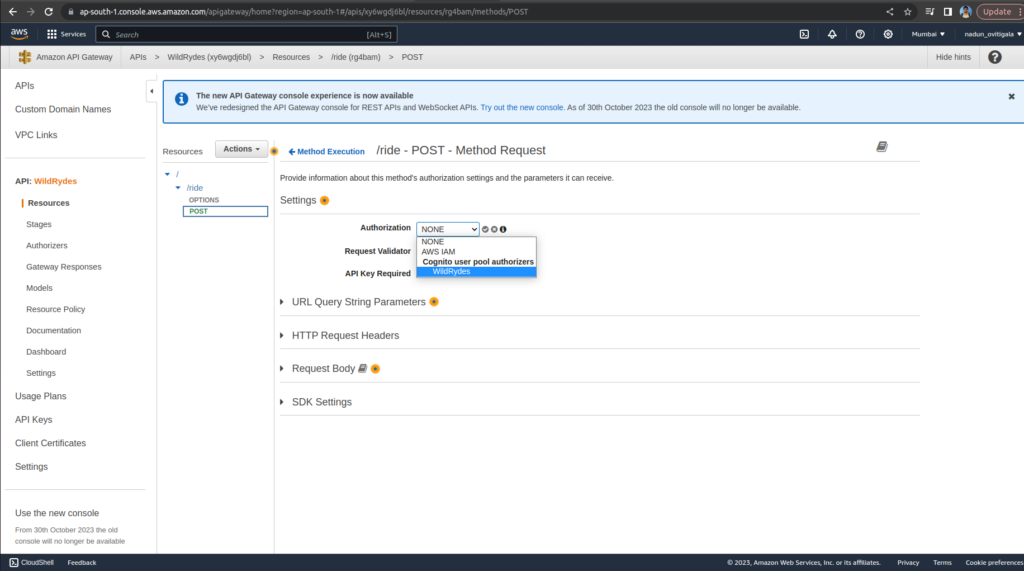Screen dimensions: 1024x571
Task: Open the console settings gear
Action: point(888,34)
